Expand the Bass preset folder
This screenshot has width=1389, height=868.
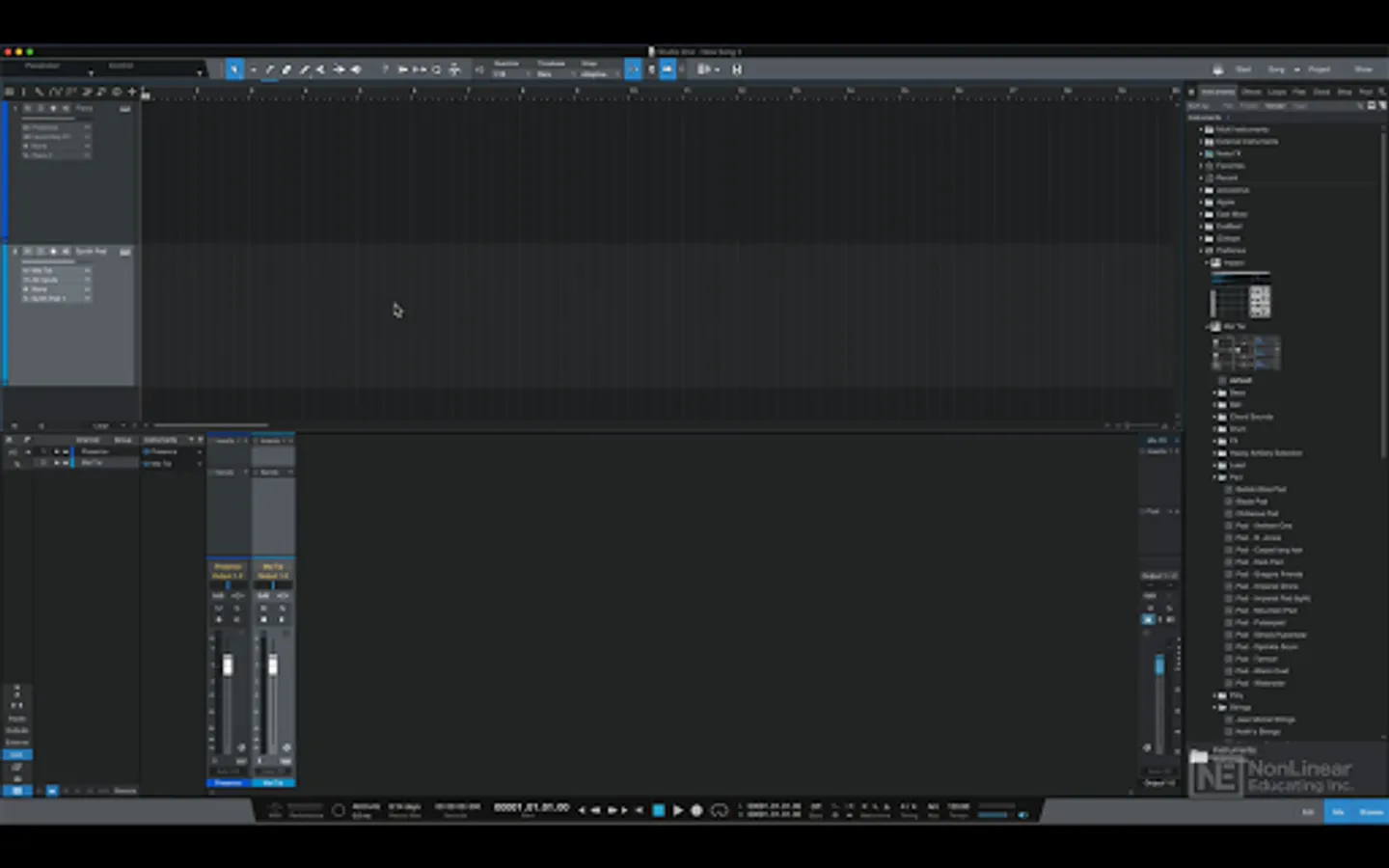point(1214,393)
